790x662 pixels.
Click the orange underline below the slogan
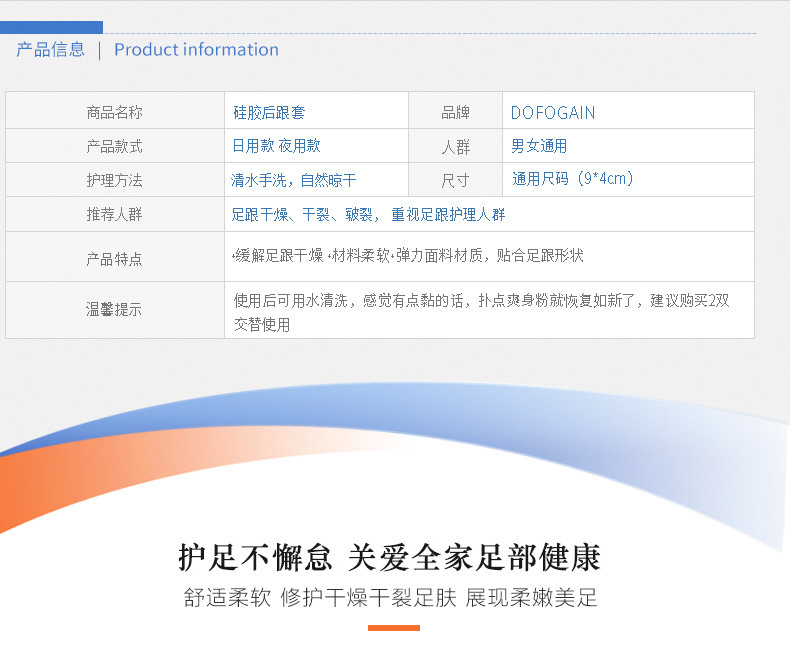pos(394,628)
